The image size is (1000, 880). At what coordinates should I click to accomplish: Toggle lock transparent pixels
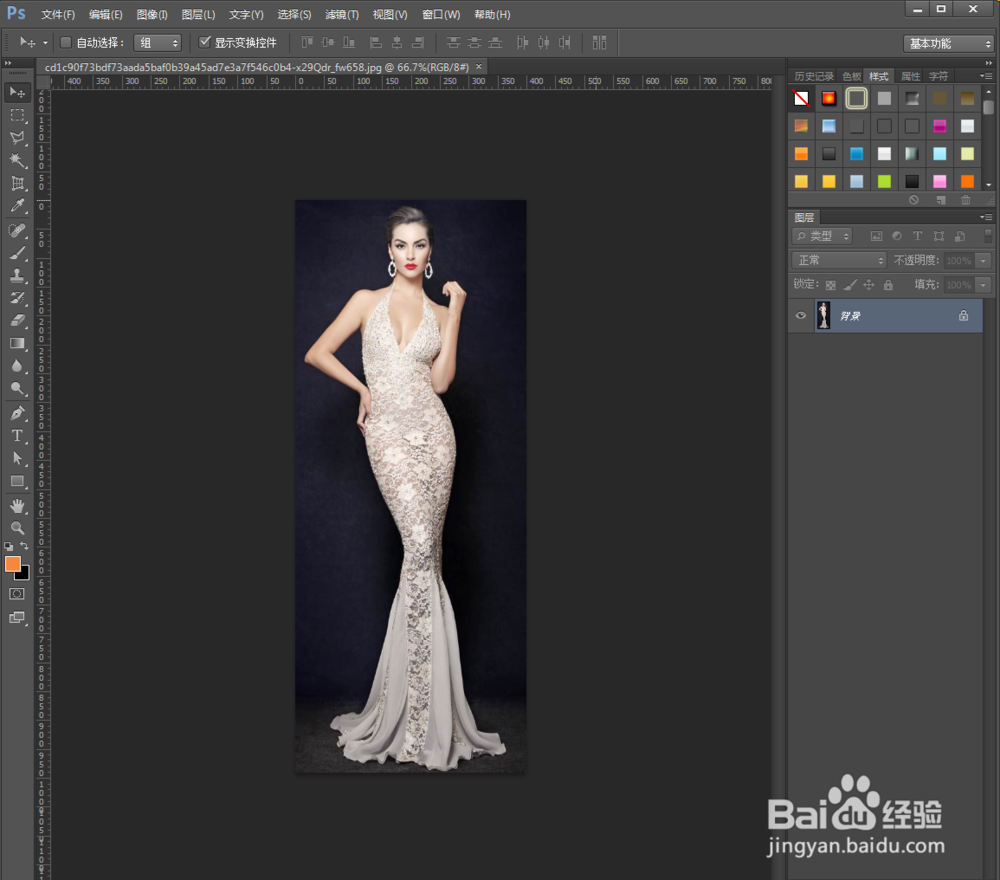830,285
